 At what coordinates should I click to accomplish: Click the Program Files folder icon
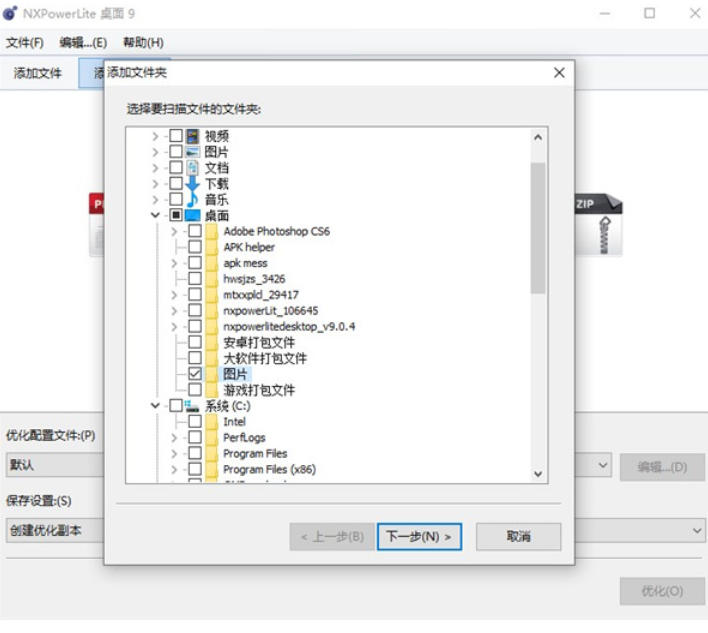pos(211,453)
